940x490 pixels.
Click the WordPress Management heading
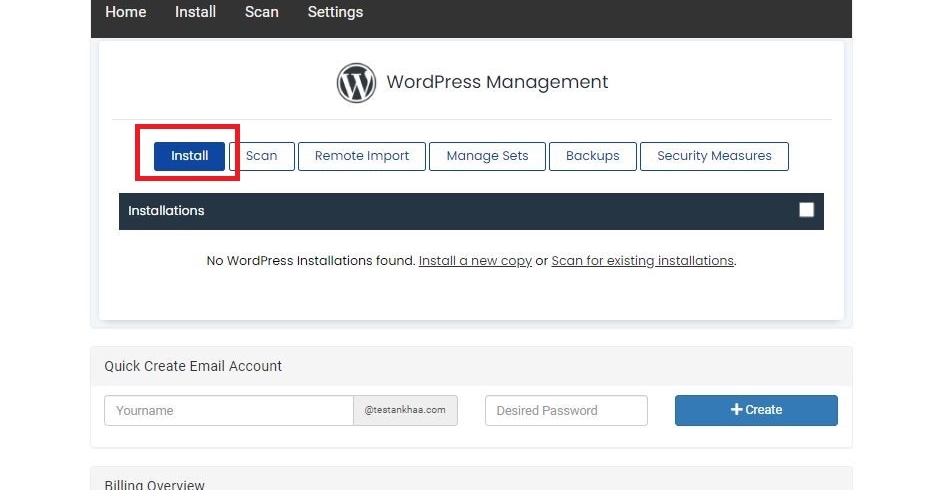coord(497,82)
